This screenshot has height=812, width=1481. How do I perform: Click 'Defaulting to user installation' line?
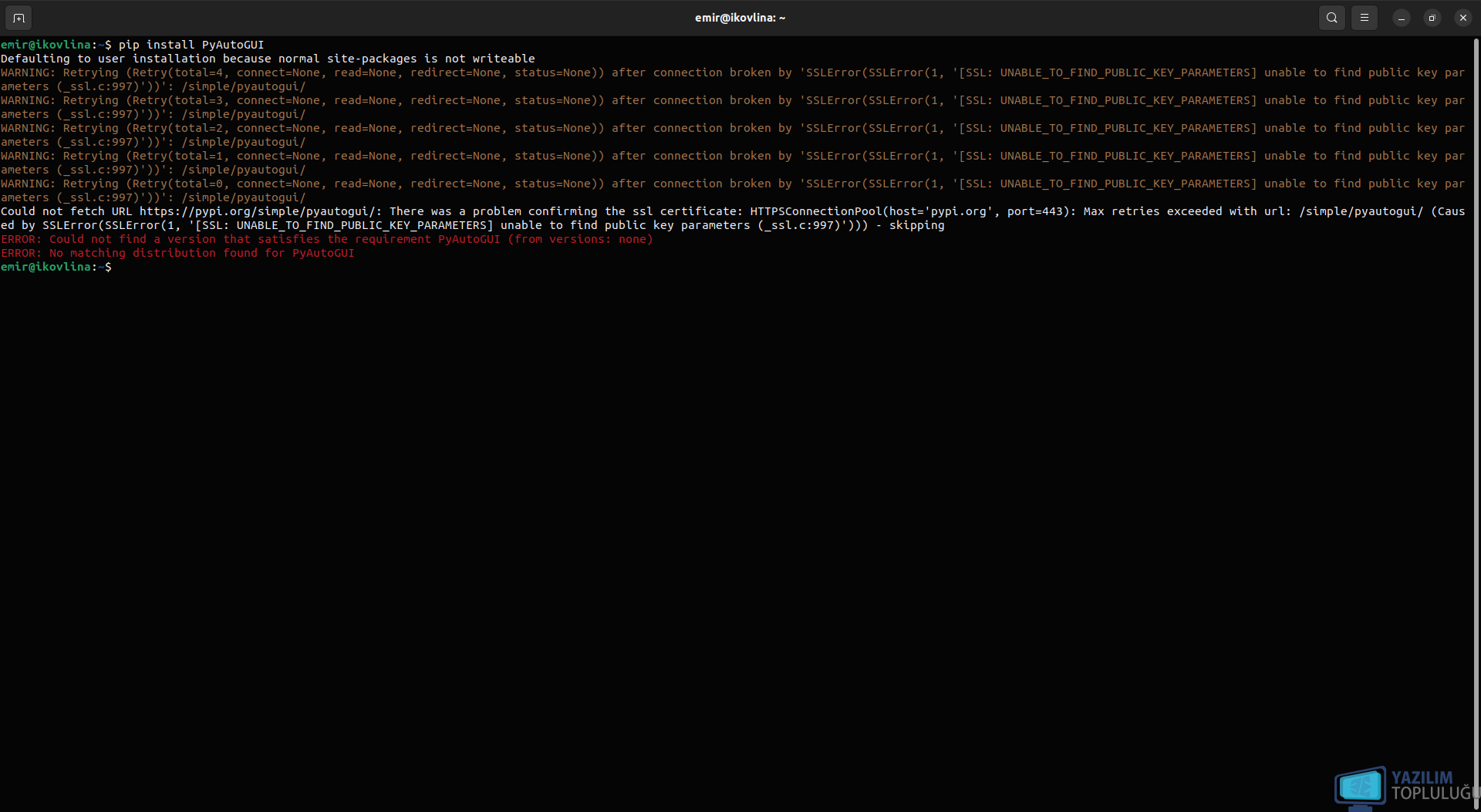[x=268, y=59]
